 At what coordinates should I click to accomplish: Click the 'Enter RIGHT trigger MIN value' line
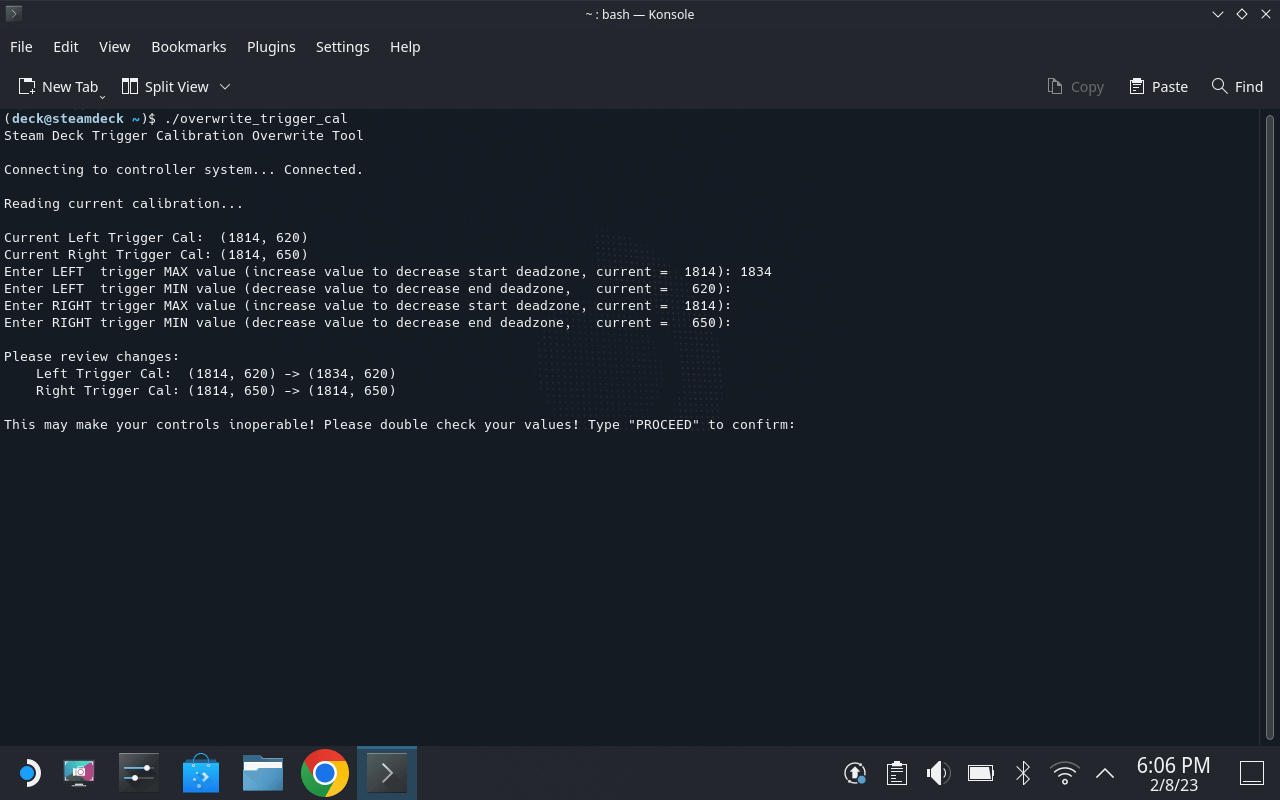(368, 323)
